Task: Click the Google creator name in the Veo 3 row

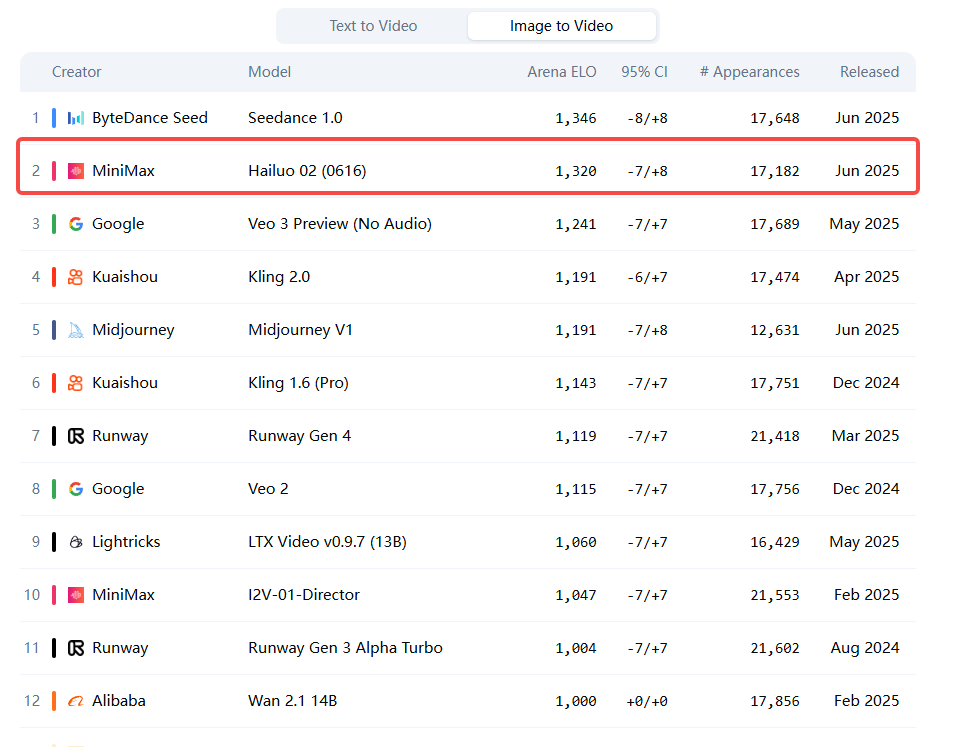Action: tap(118, 224)
